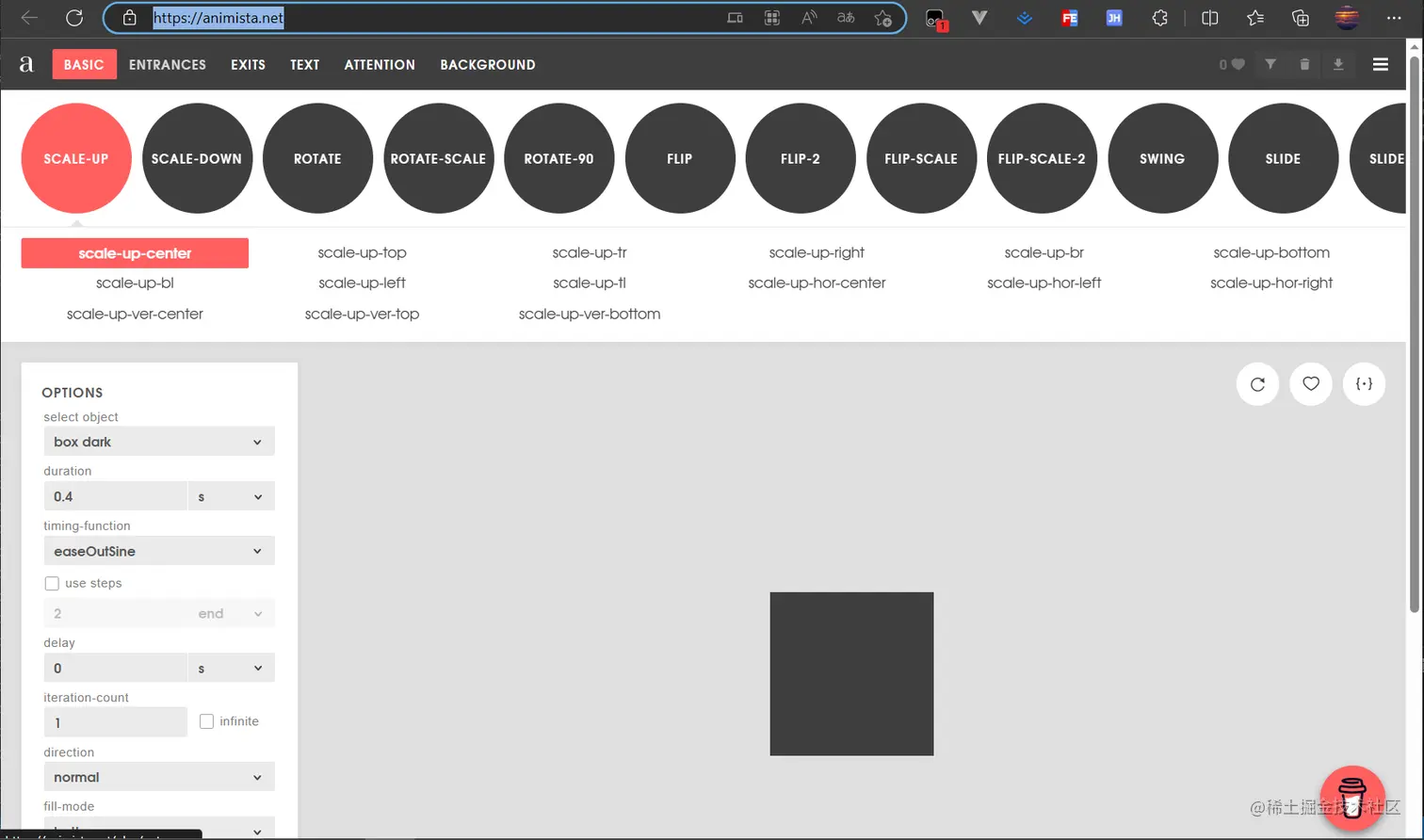The height and width of the screenshot is (840, 1424).
Task: Choose the scale-up-ver-center variant
Action: (x=135, y=314)
